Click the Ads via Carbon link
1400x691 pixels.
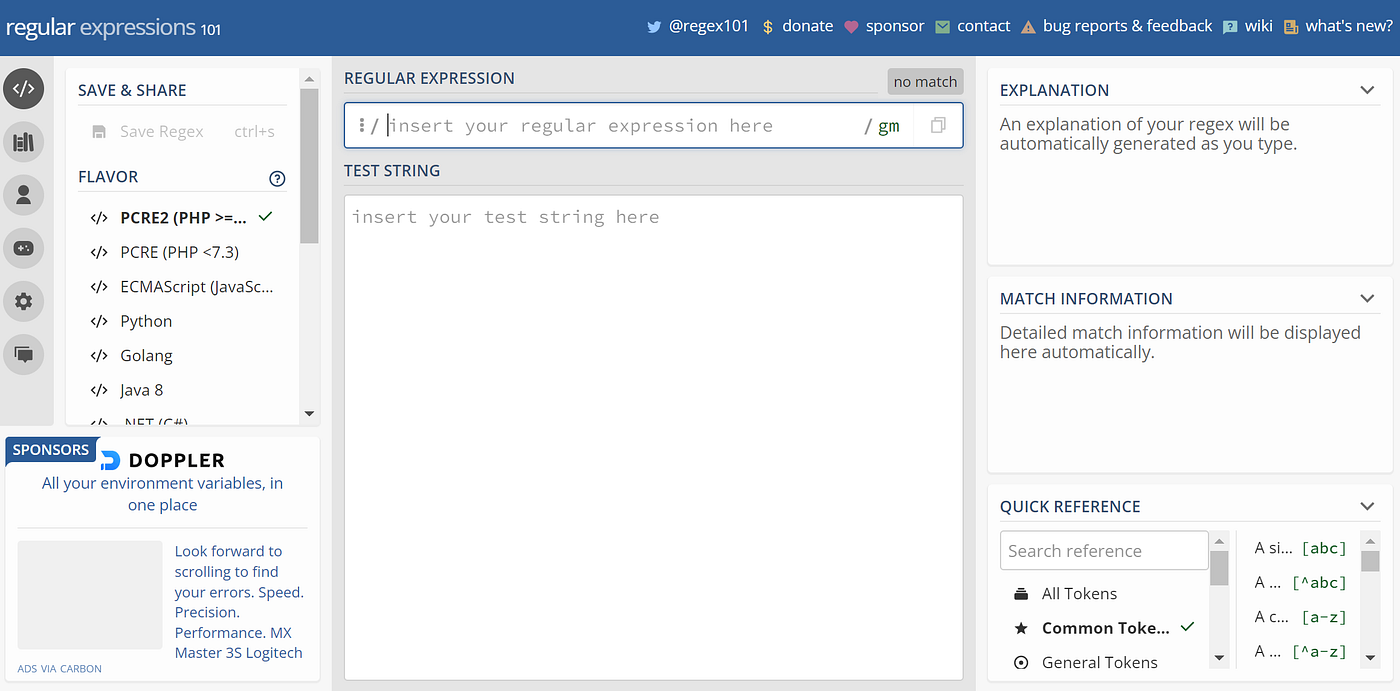click(x=59, y=668)
